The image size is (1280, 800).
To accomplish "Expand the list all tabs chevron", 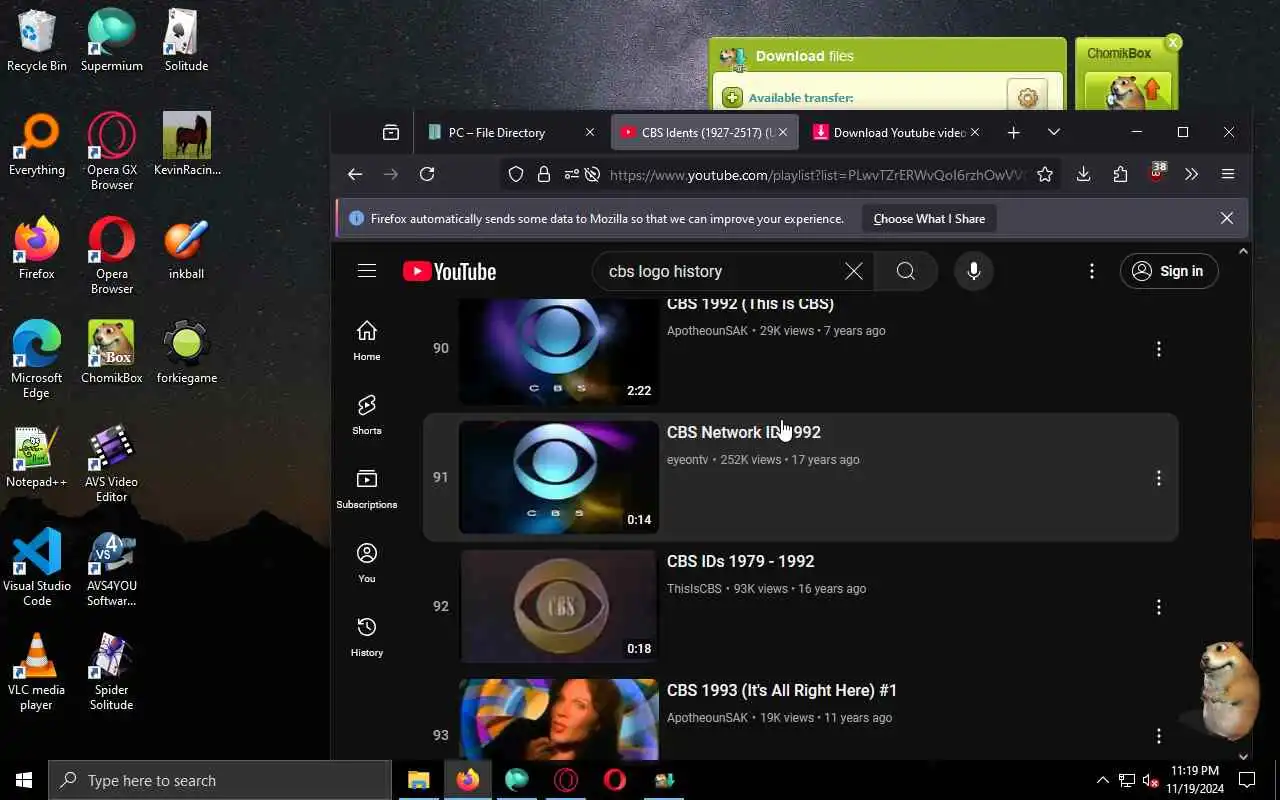I will pyautogui.click(x=1053, y=132).
